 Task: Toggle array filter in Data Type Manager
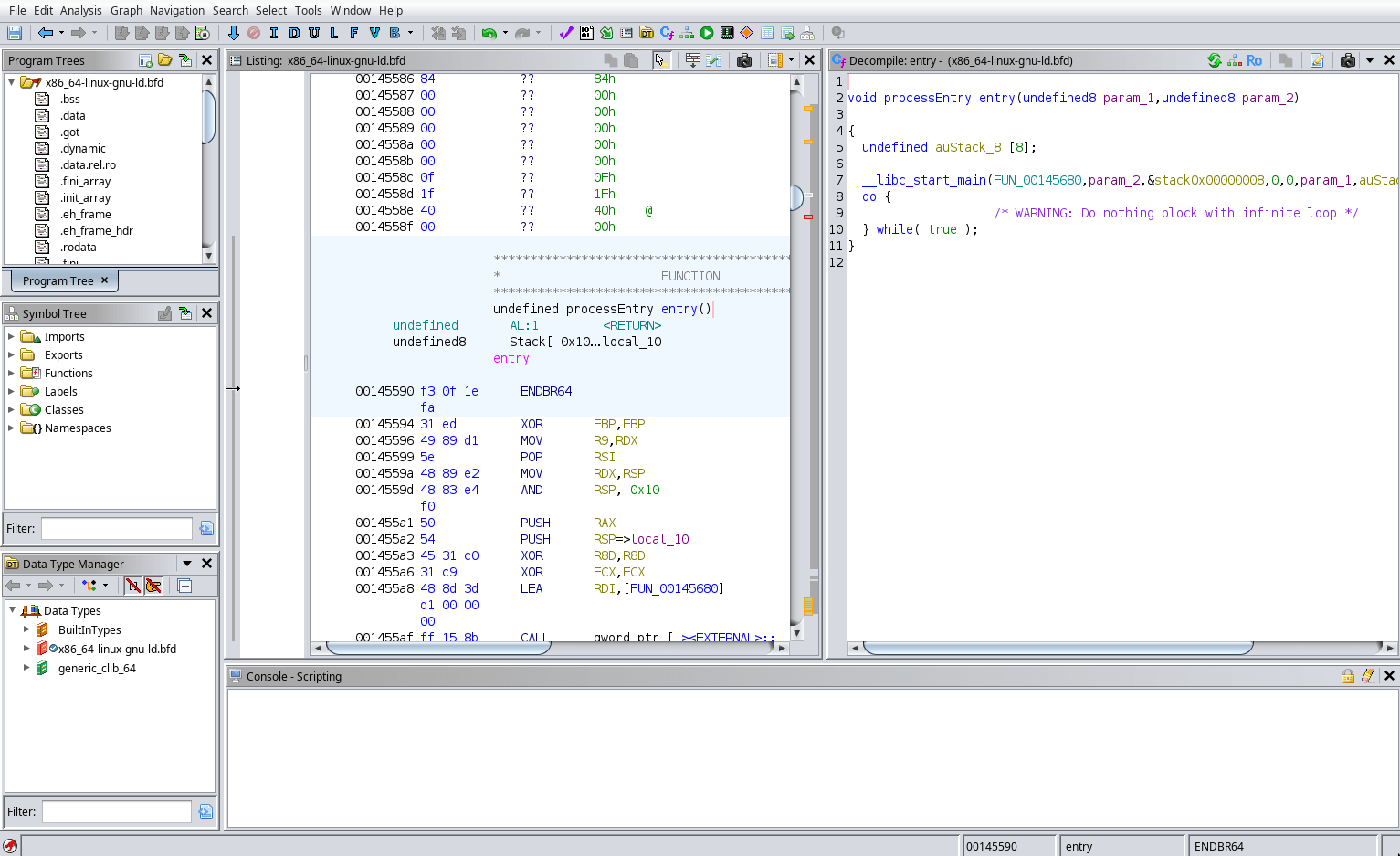(133, 586)
